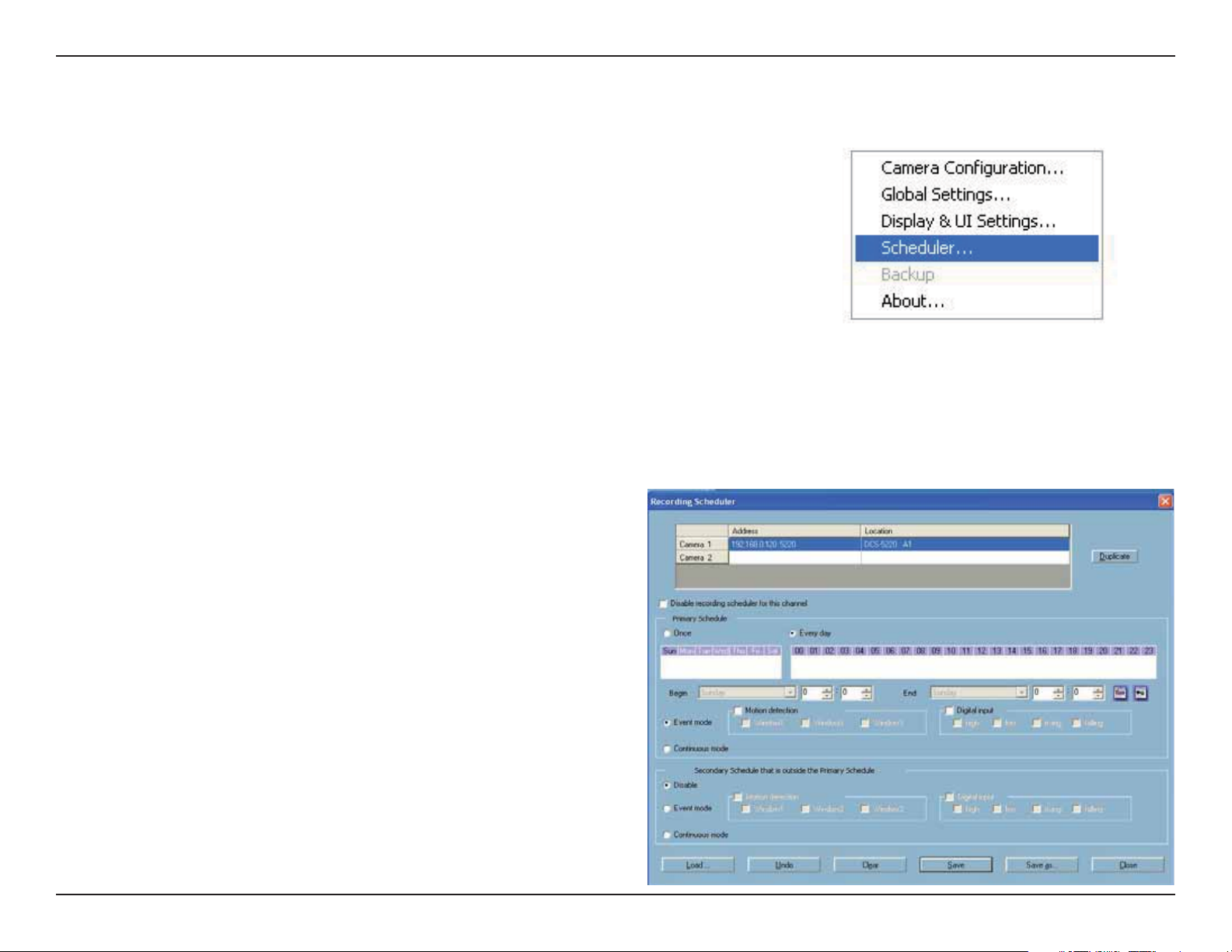Screen dimensions: 1232x952
Task: Select Disable for the Secondary Schedule
Action: tap(667, 785)
